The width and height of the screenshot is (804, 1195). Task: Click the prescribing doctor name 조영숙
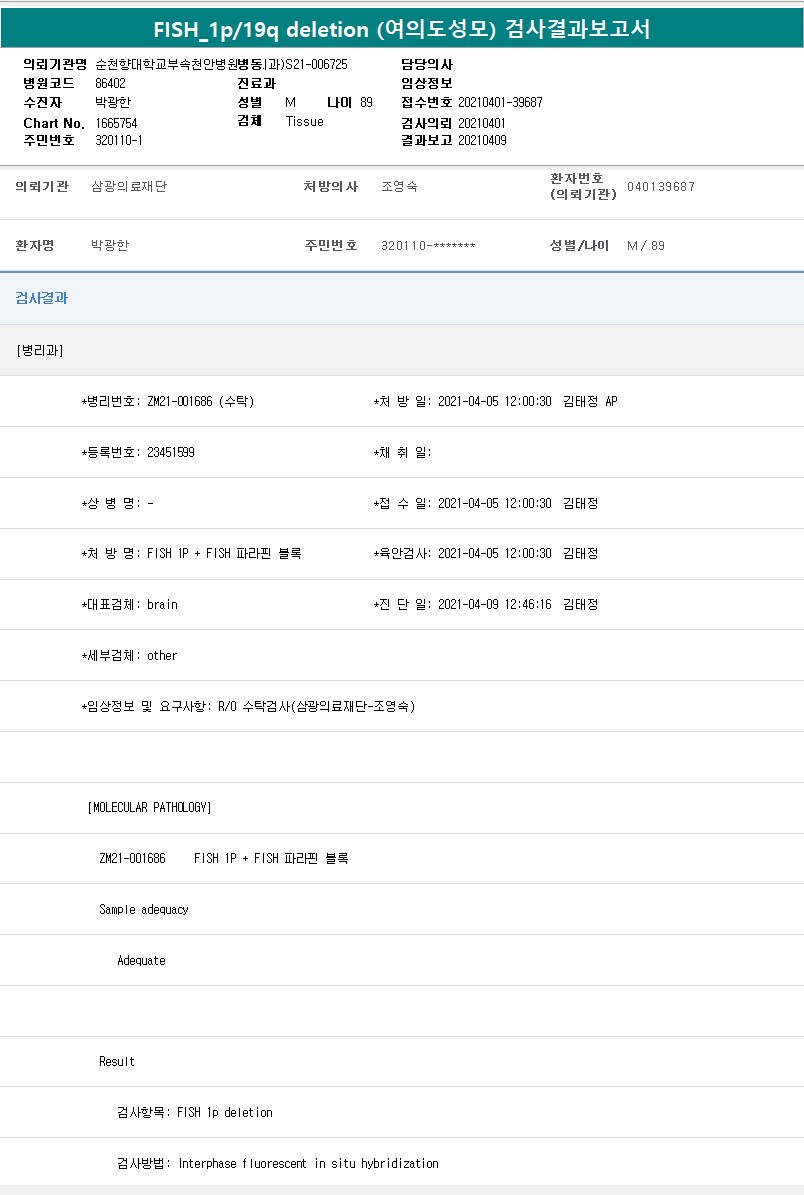tap(400, 187)
